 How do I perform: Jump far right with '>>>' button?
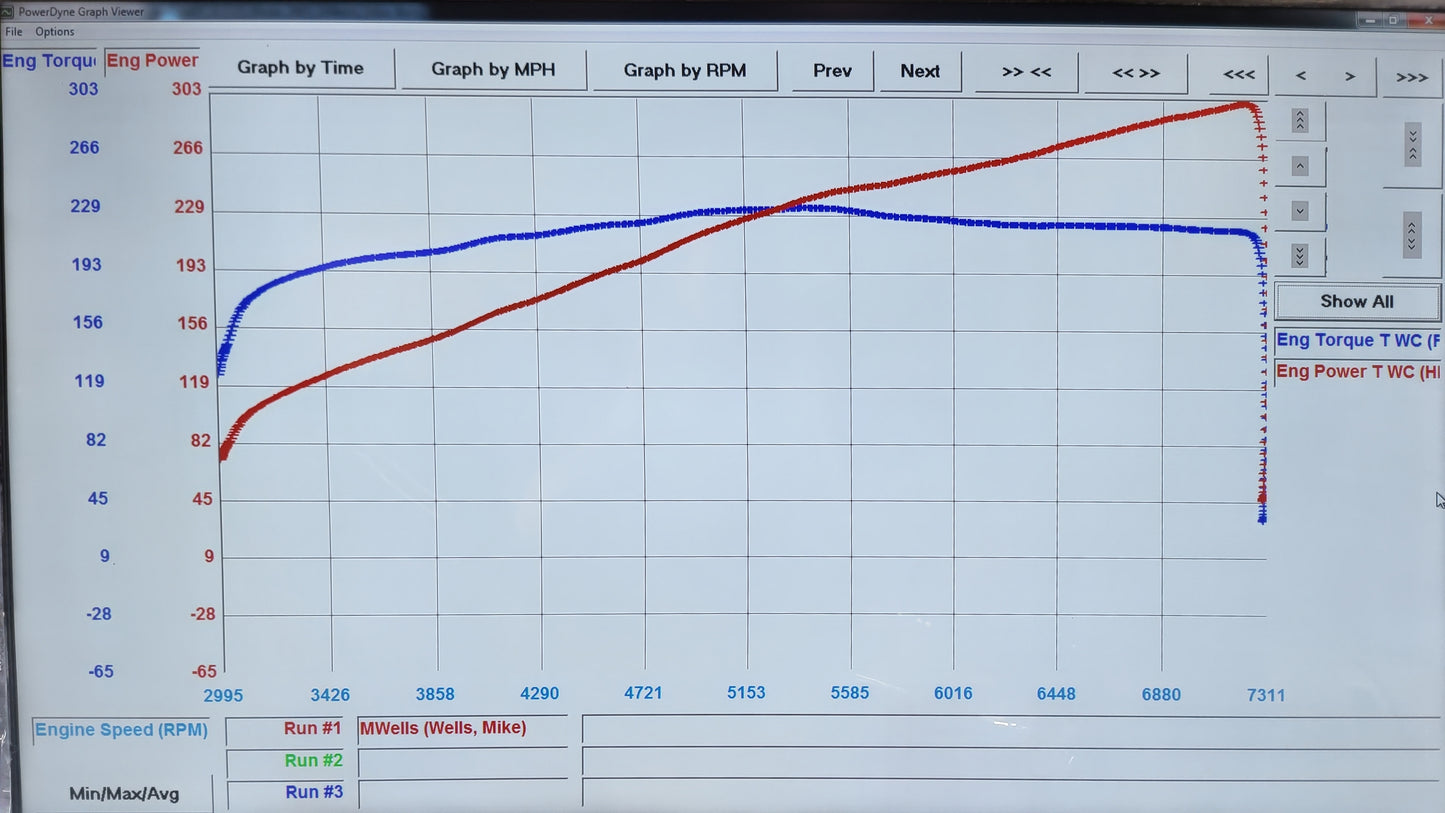click(1411, 77)
